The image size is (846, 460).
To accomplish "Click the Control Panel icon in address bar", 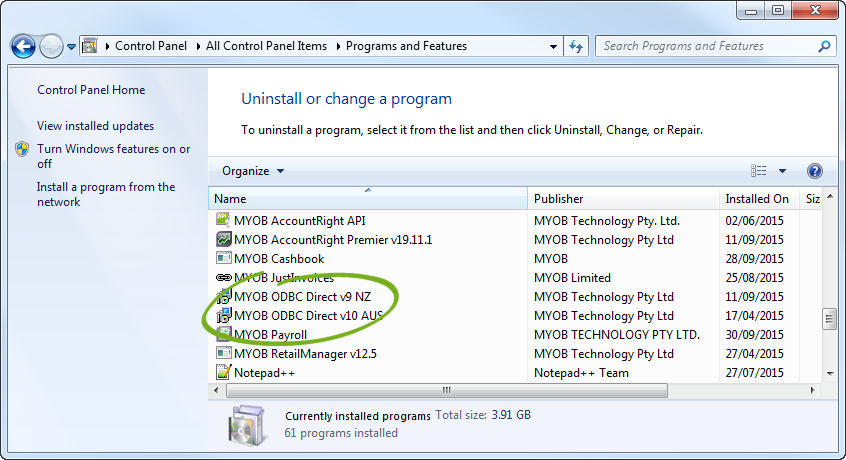I will tap(90, 46).
